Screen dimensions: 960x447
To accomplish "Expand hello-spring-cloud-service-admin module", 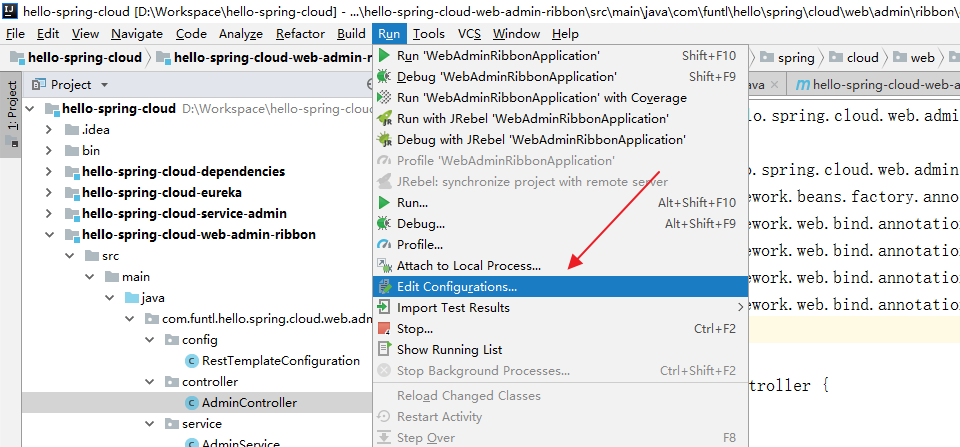I will pyautogui.click(x=49, y=214).
